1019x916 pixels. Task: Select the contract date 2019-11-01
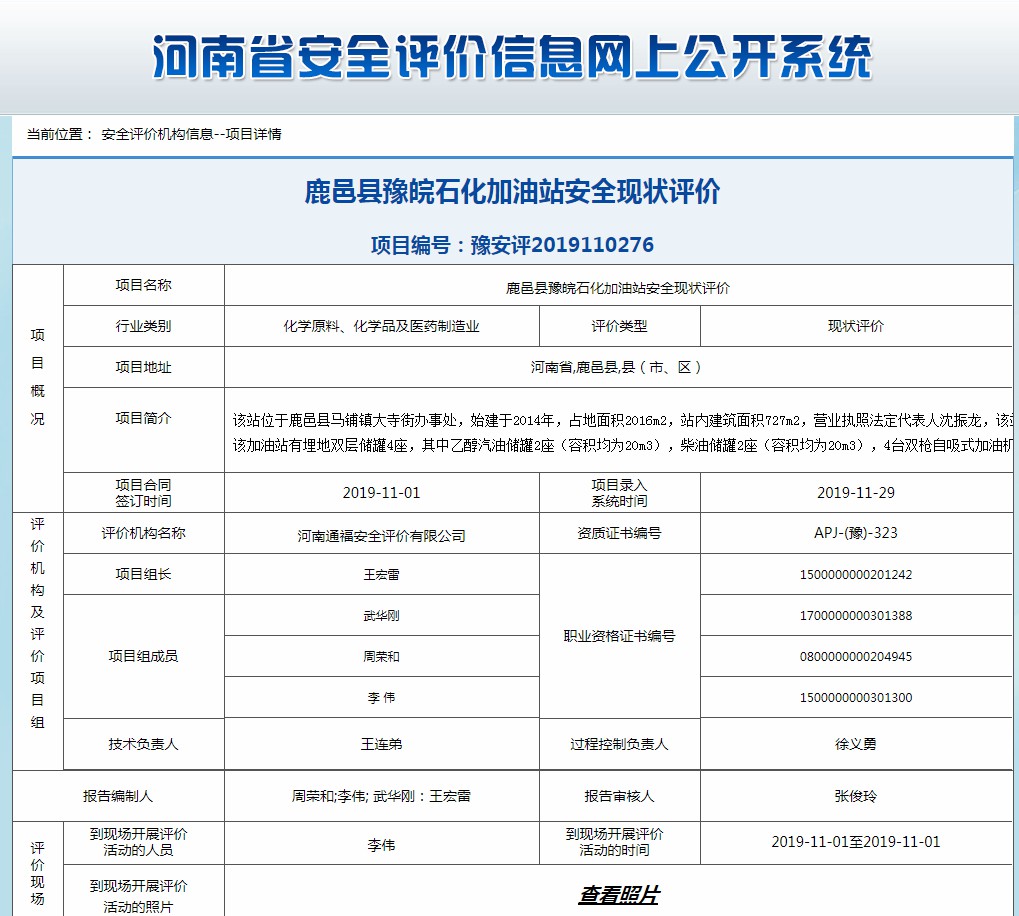[x=381, y=492]
